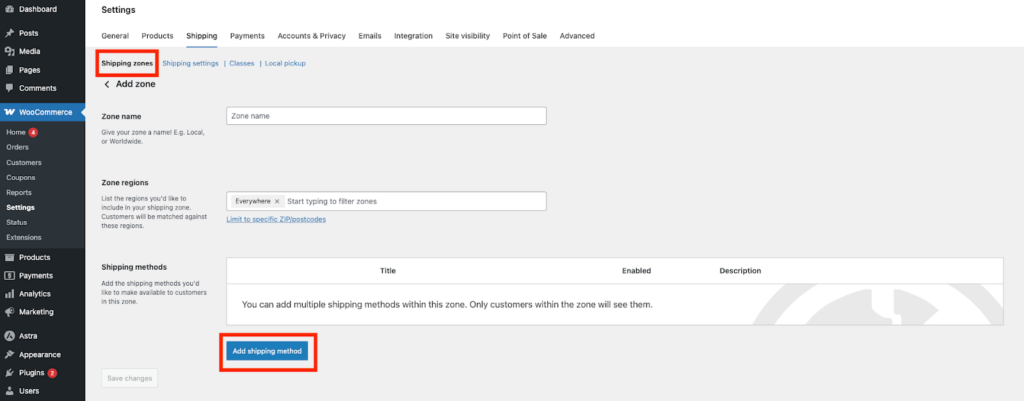The height and width of the screenshot is (401, 1024).
Task: Open WooCommerce Customers submenu item
Action: click(x=24, y=163)
